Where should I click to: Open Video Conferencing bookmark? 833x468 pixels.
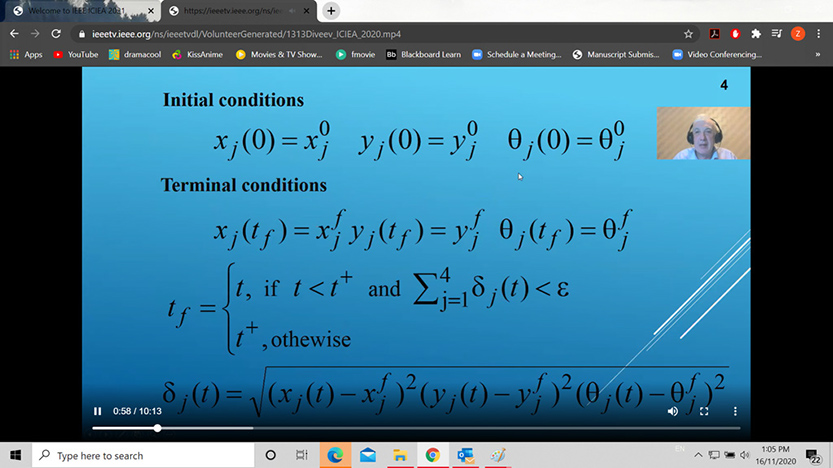pyautogui.click(x=717, y=55)
